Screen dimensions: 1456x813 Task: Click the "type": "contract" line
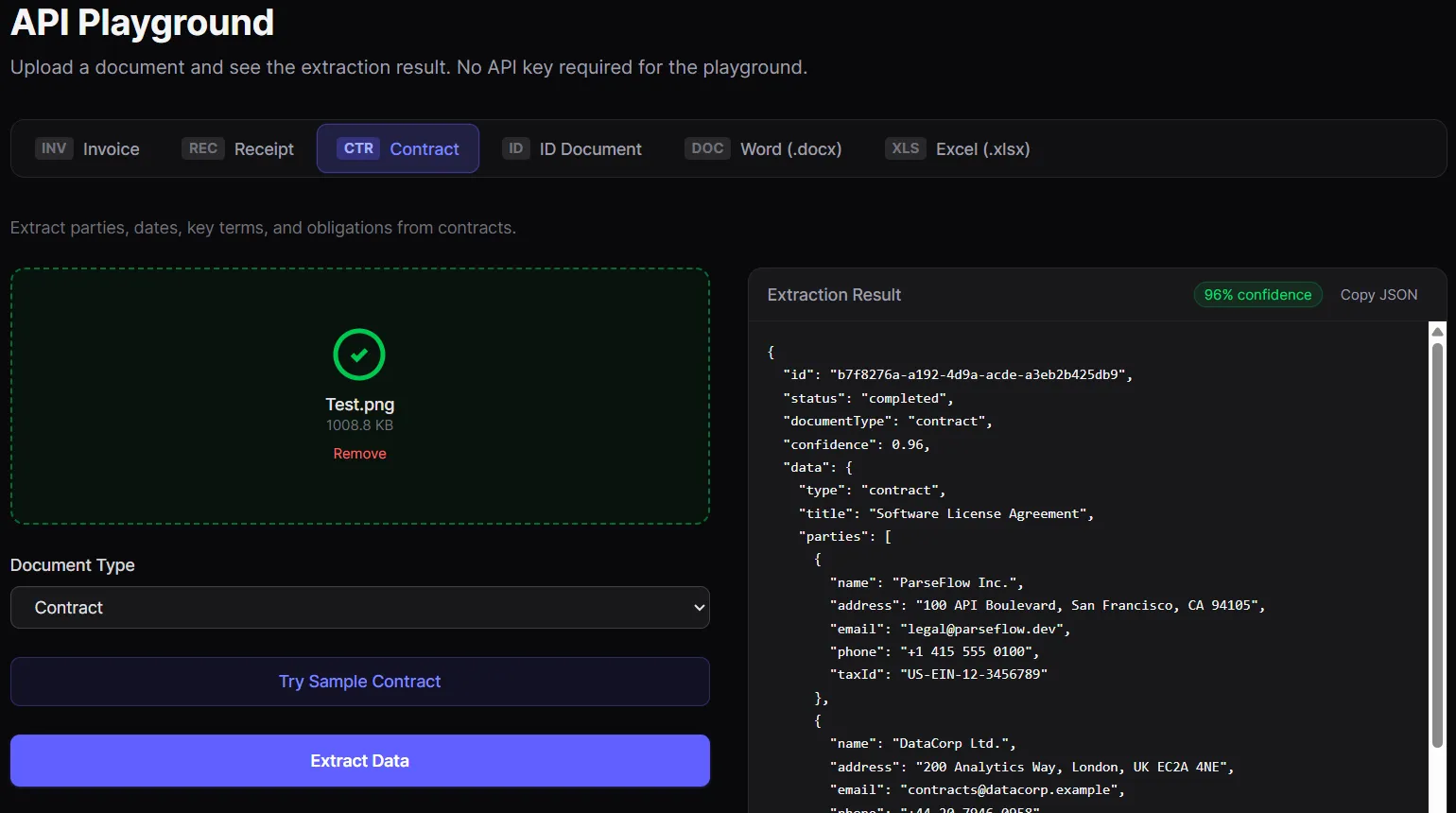pos(872,490)
